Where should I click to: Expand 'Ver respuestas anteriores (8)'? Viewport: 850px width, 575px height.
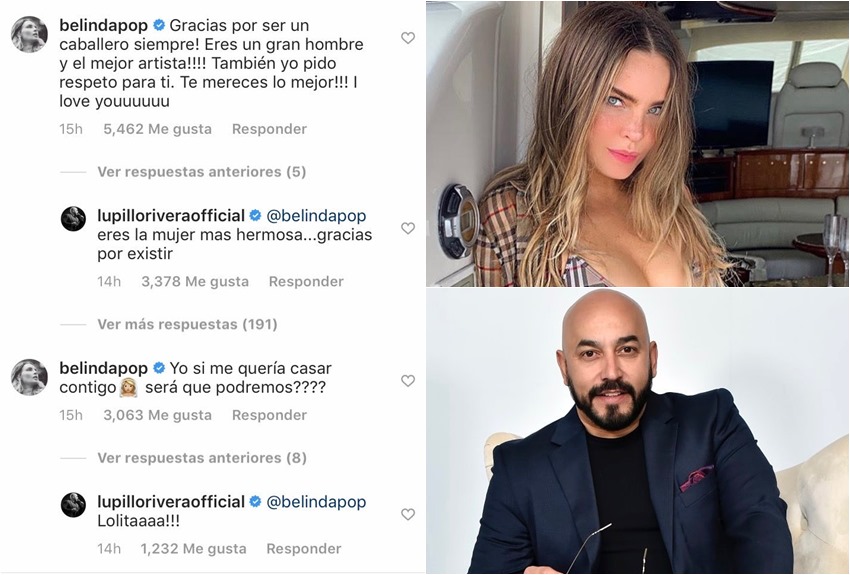tap(202, 458)
